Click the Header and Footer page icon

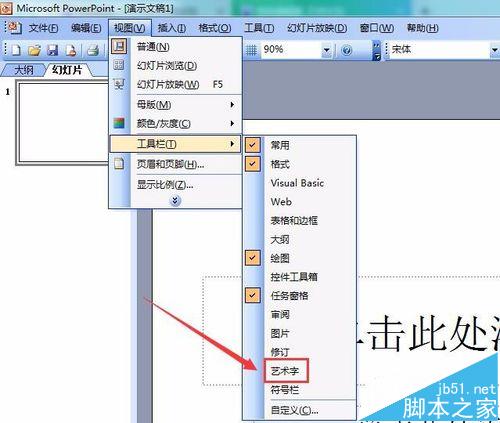click(119, 163)
